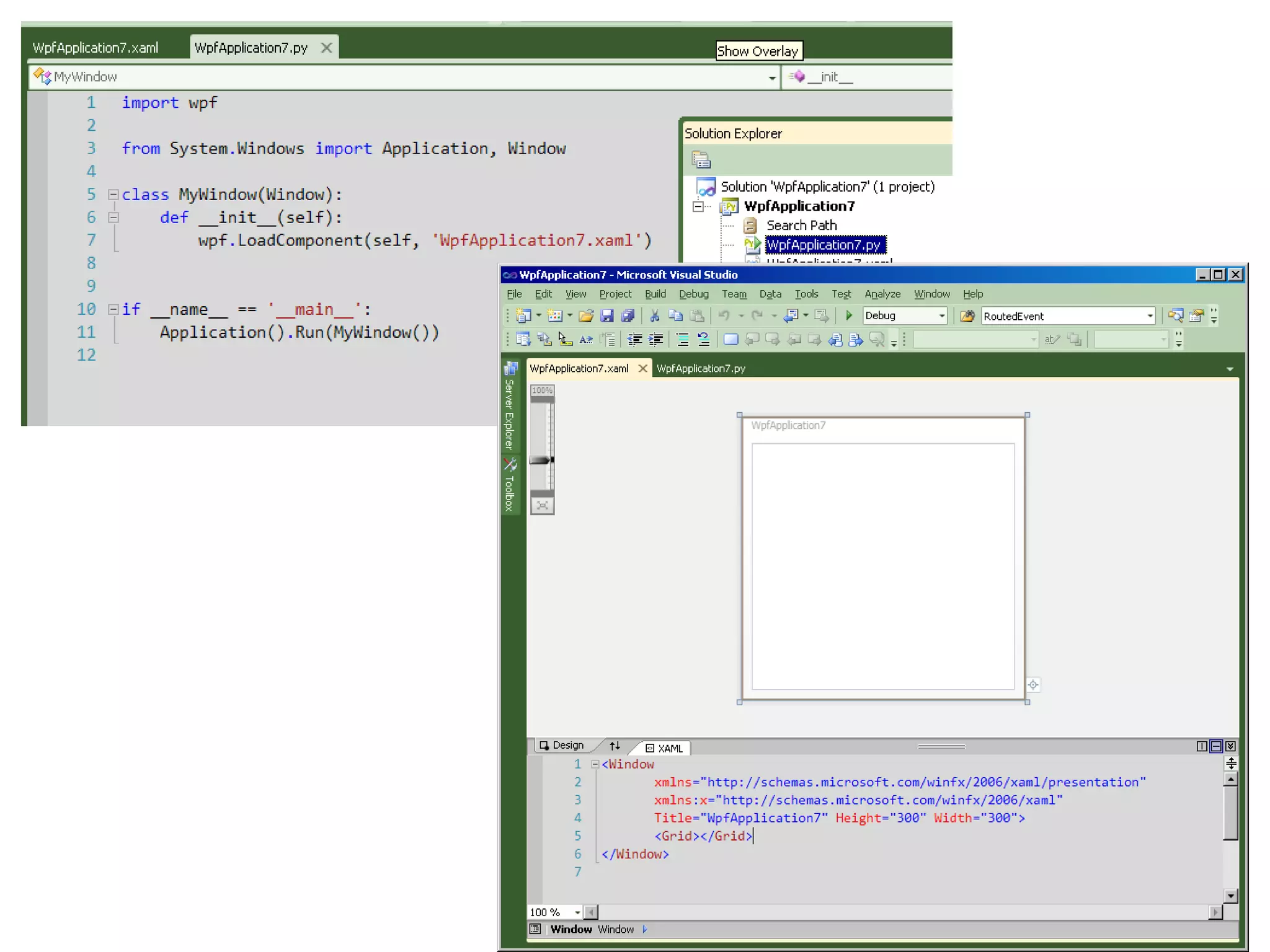The width and height of the screenshot is (1270, 952).
Task: Switch to the WpfApplication7.py tab
Action: (x=701, y=368)
